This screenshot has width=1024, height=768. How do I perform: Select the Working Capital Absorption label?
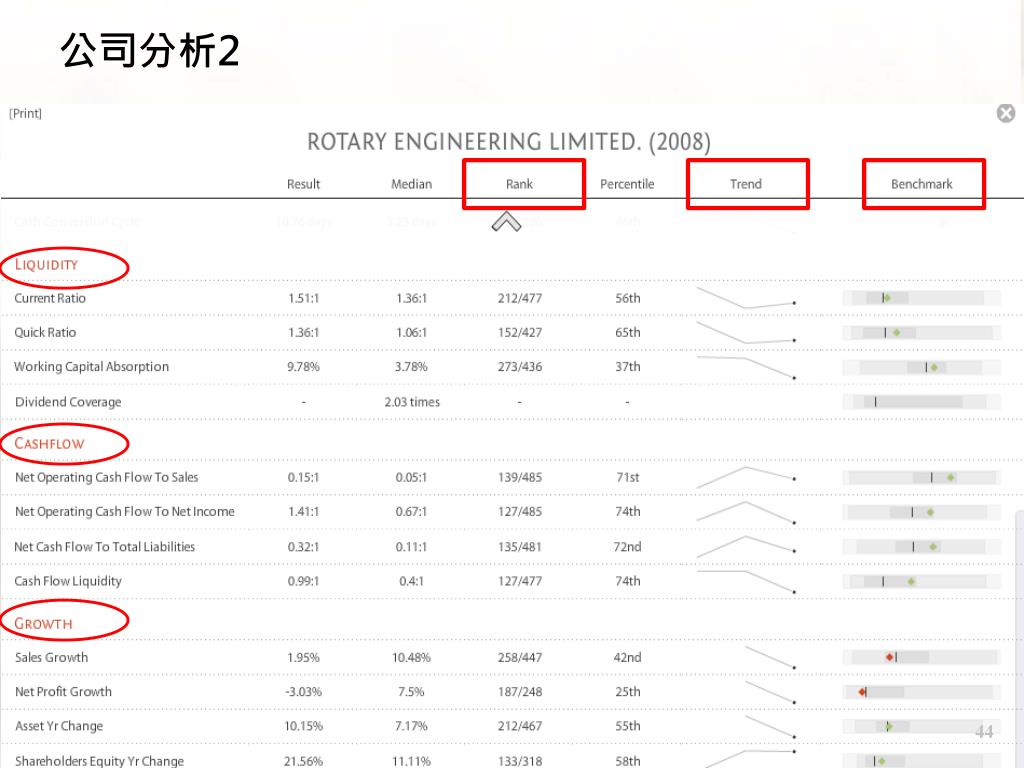91,367
